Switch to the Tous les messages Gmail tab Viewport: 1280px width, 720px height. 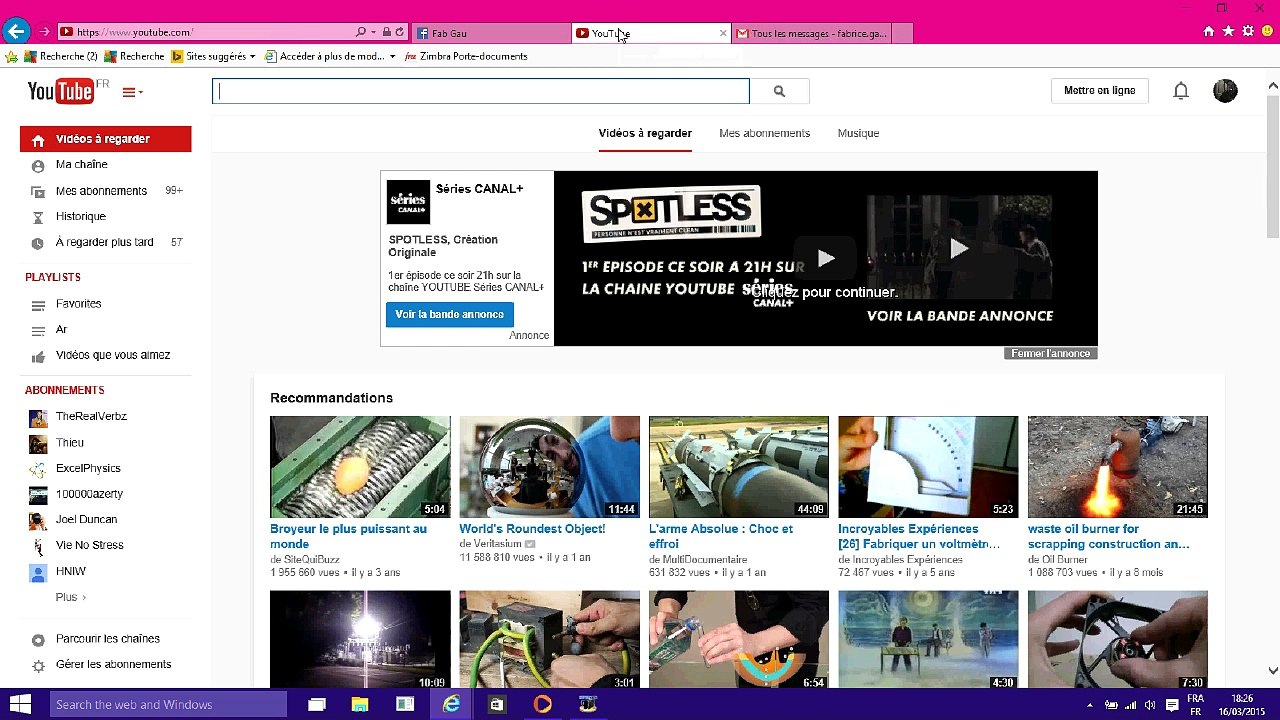pyautogui.click(x=810, y=33)
